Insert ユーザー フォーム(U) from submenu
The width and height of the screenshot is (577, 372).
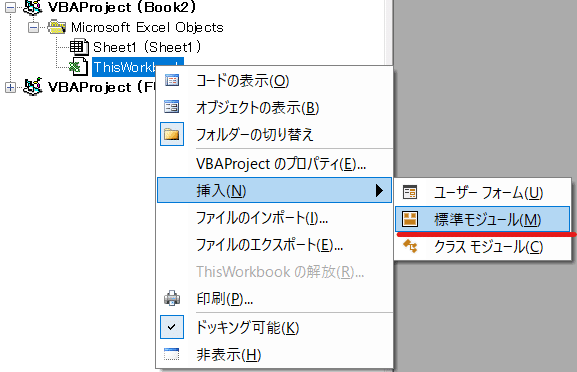(482, 192)
